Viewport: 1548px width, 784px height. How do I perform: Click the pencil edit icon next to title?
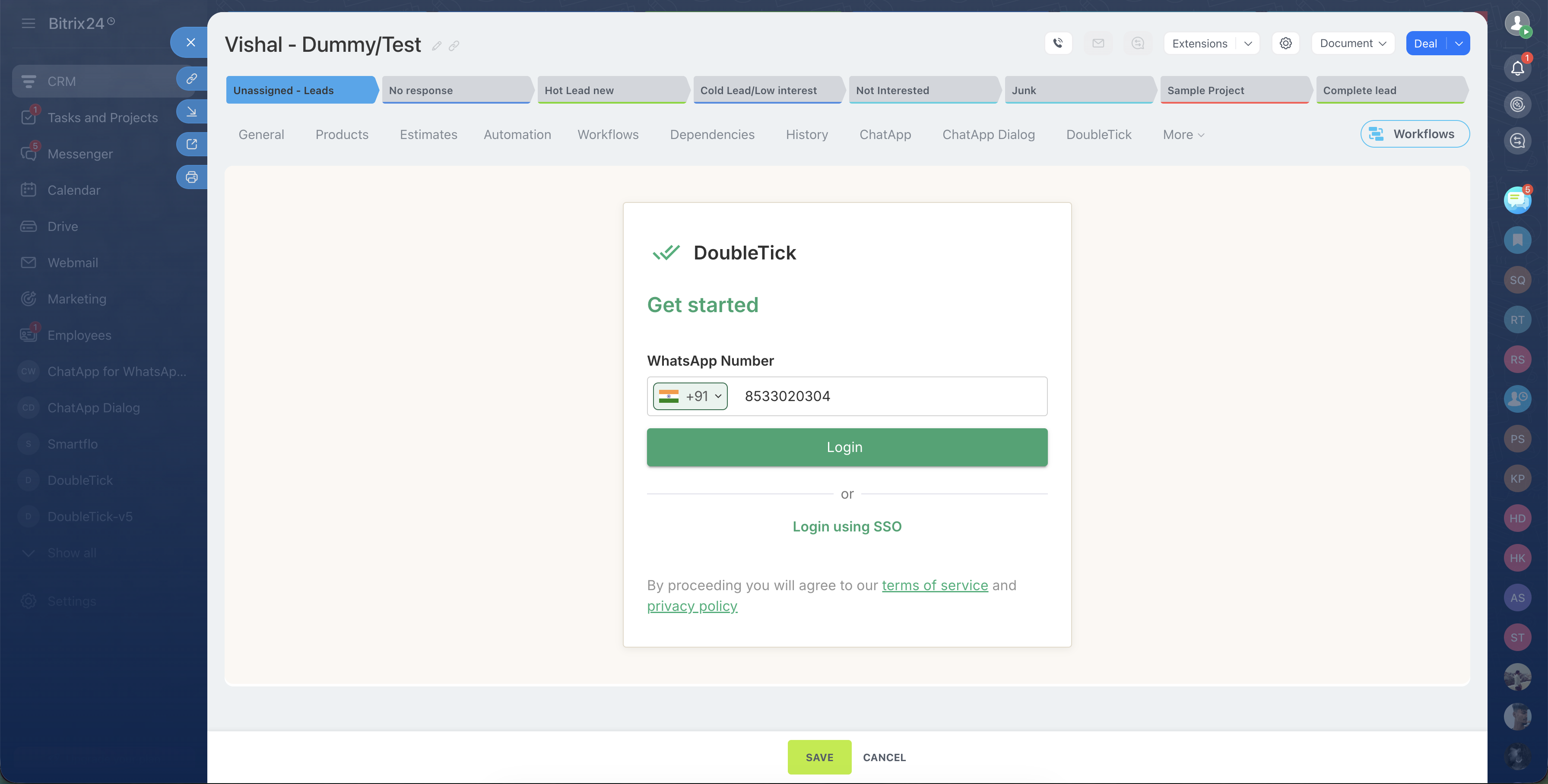[x=437, y=46]
